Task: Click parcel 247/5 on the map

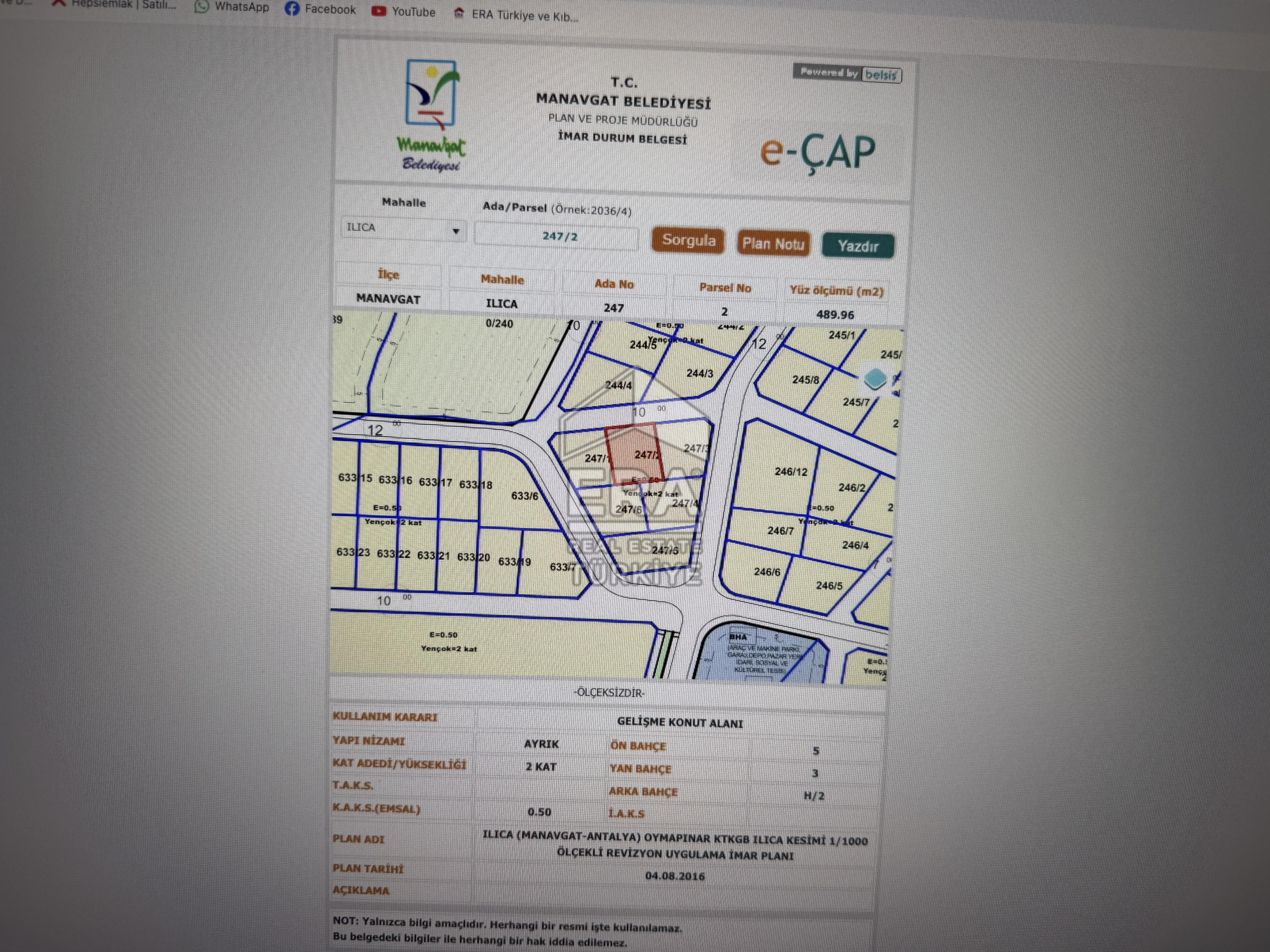Action: coord(665,550)
